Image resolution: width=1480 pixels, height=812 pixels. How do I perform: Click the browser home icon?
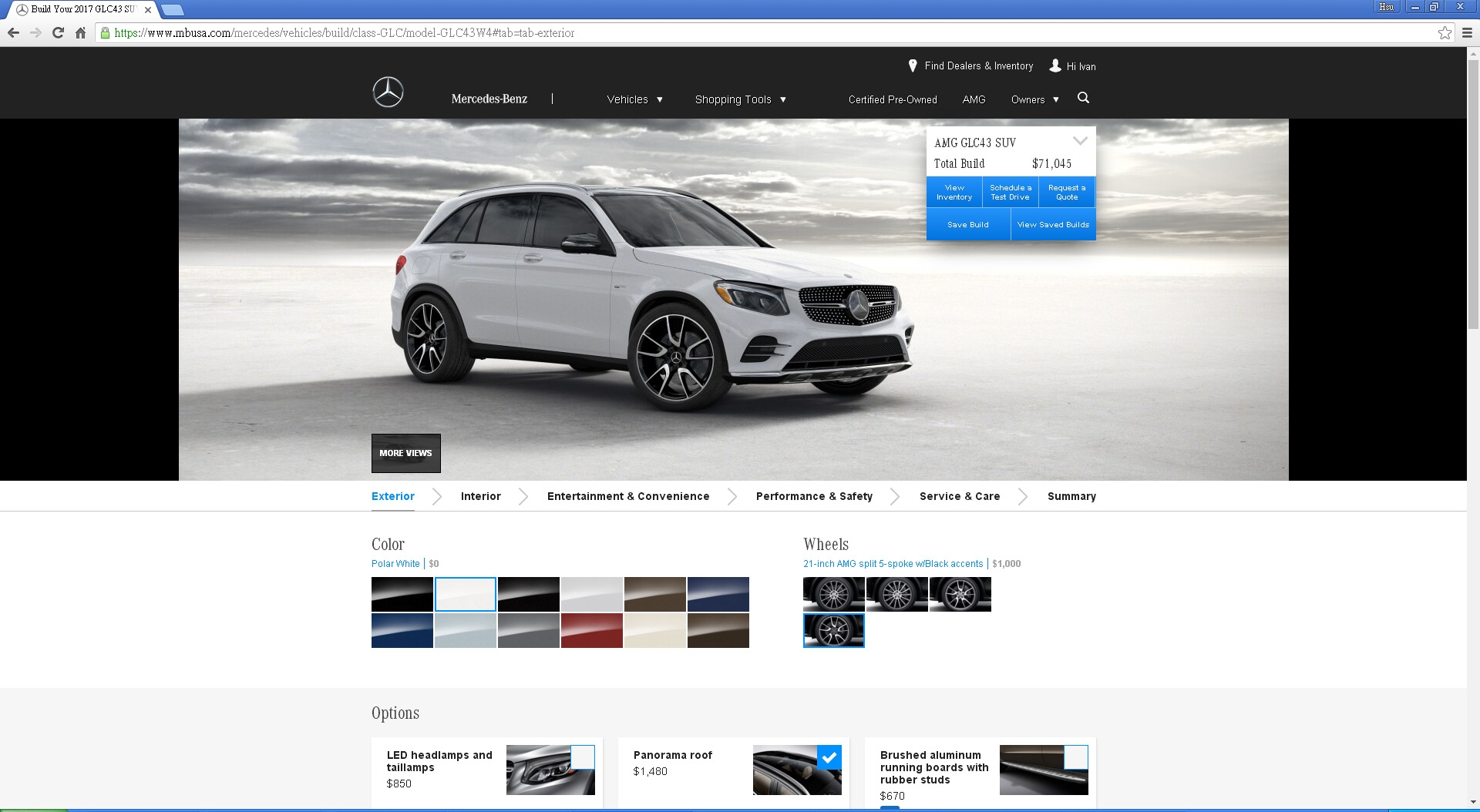coord(80,32)
